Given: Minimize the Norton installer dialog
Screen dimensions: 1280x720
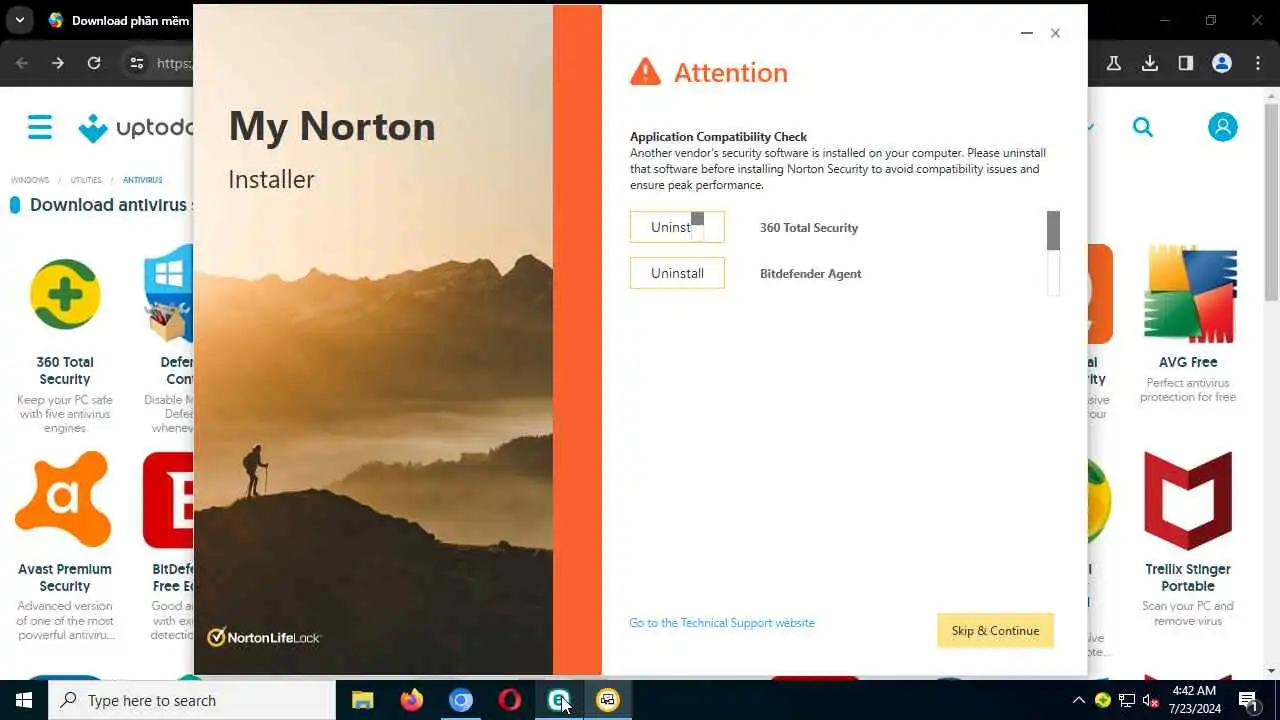Looking at the screenshot, I should (1026, 33).
